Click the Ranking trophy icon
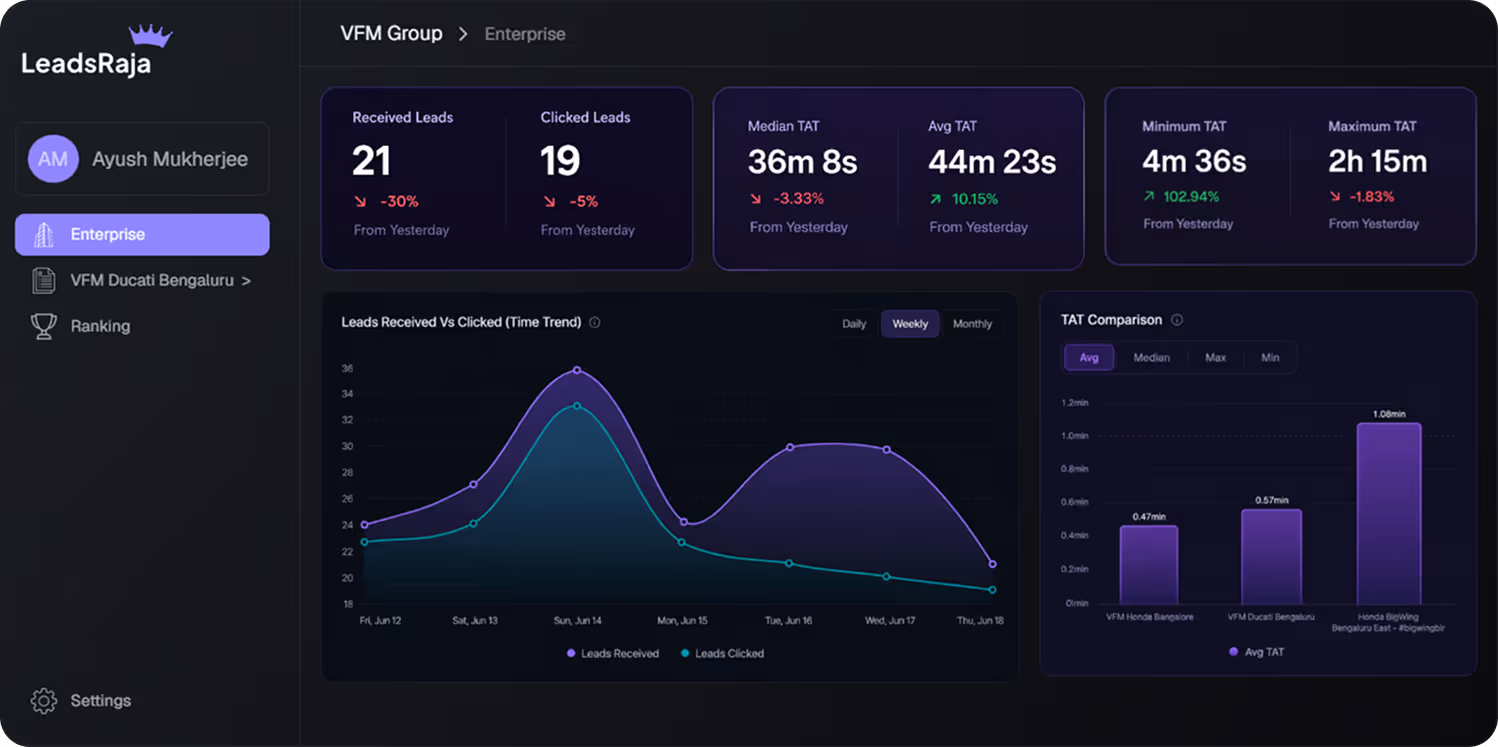 tap(44, 326)
